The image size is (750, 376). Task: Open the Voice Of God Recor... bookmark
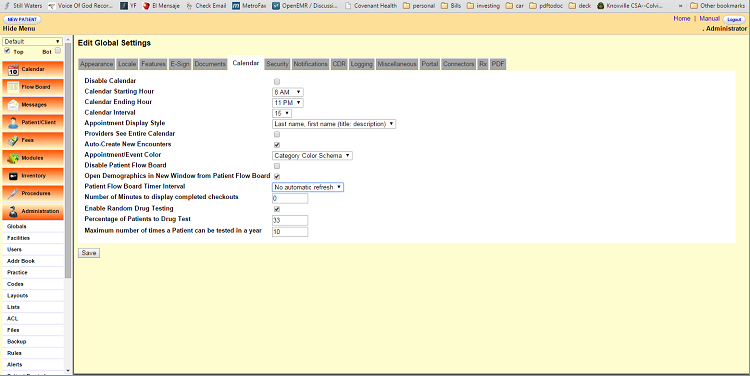point(80,6)
